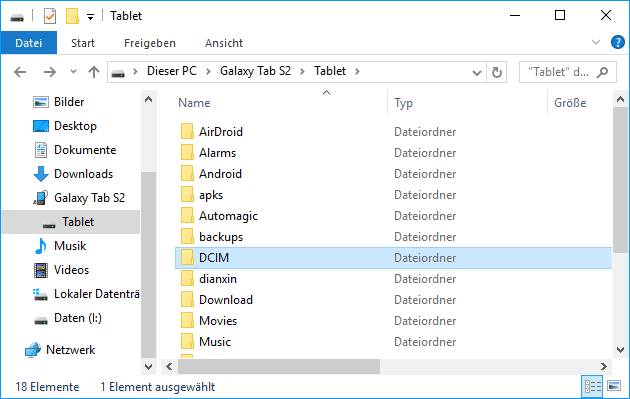
Task: Select Netzwerk in the navigation pane
Action: coord(70,350)
